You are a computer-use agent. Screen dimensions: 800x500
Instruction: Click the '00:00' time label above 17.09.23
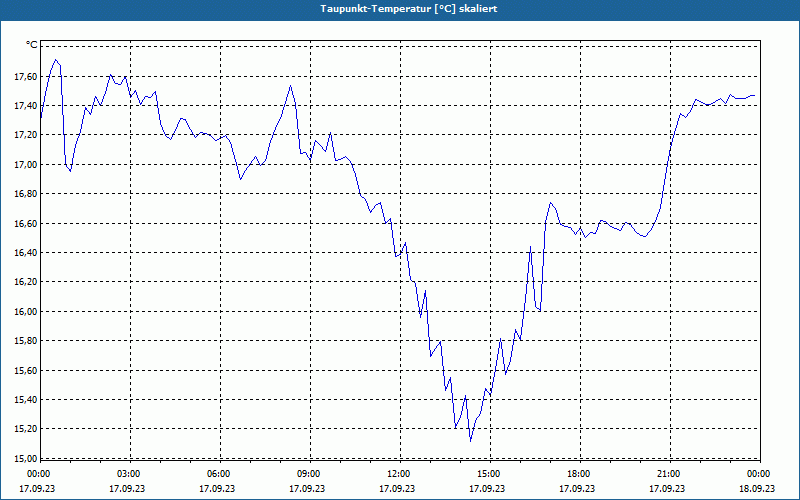point(37,474)
